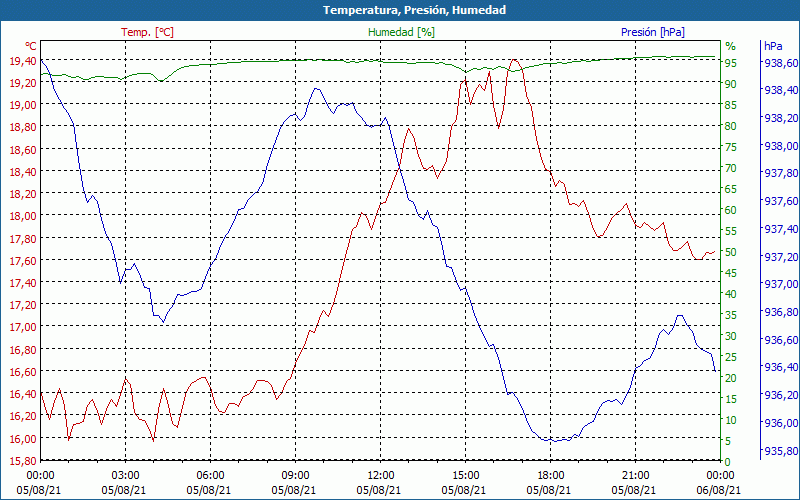Click the "17,40" temperature axis value
Image resolution: width=800 pixels, height=500 pixels.
[22, 282]
